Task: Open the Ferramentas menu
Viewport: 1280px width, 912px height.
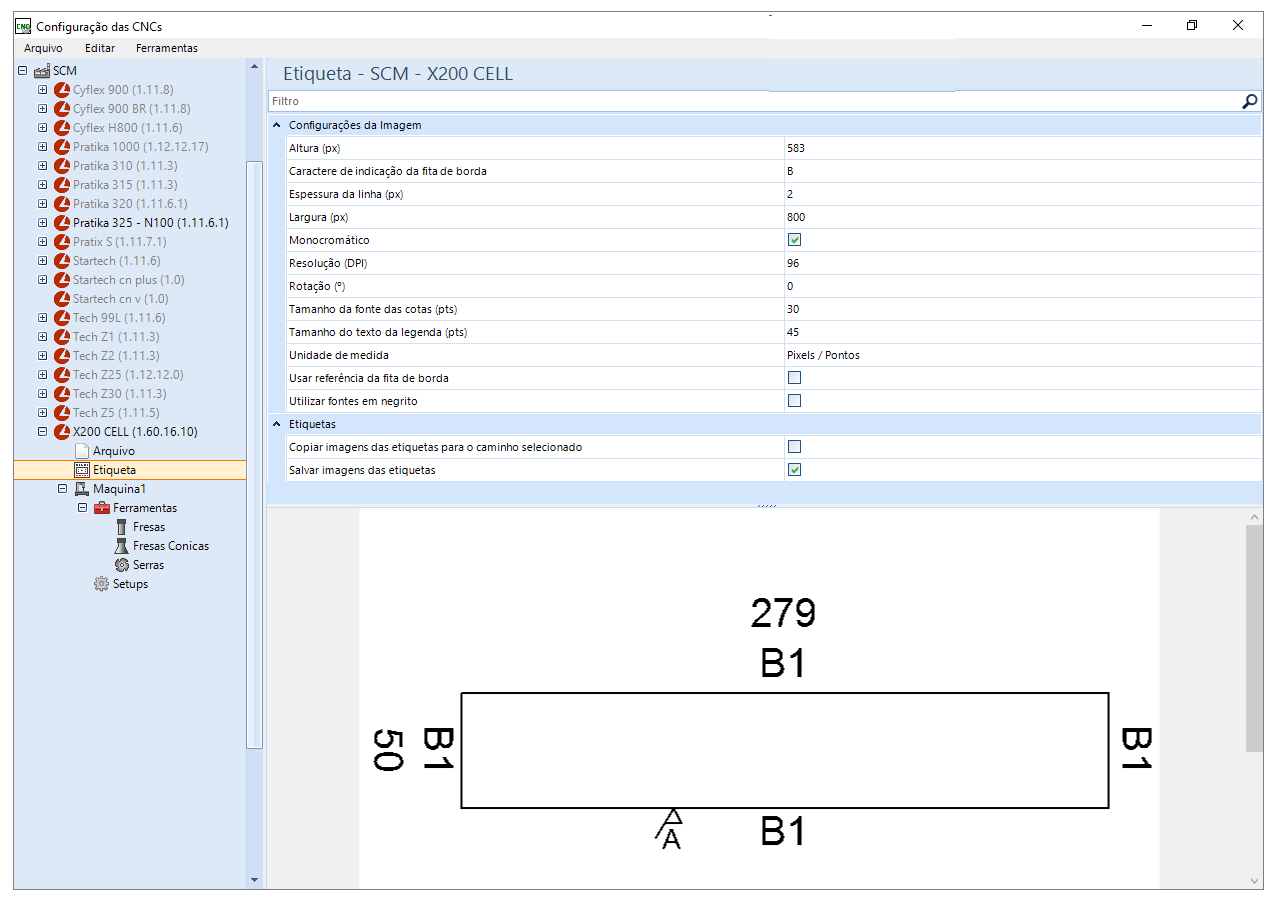Action: (x=167, y=48)
